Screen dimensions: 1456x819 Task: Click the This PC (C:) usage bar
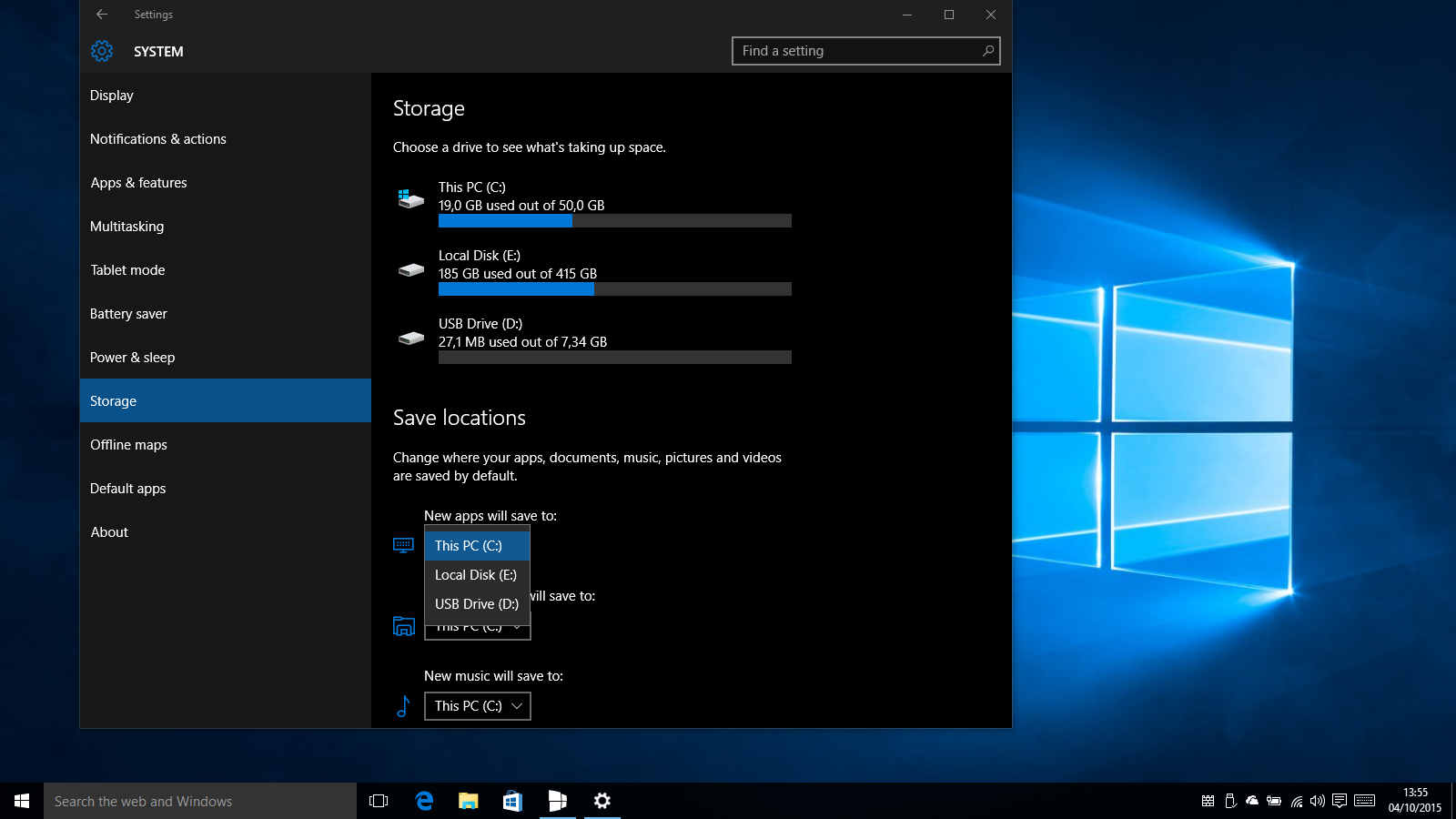point(615,221)
